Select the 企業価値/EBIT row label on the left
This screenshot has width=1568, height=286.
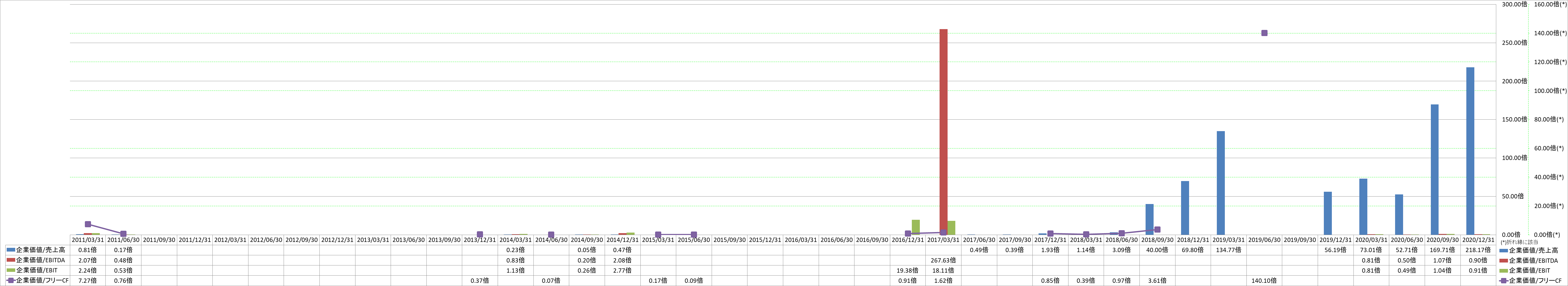click(37, 270)
